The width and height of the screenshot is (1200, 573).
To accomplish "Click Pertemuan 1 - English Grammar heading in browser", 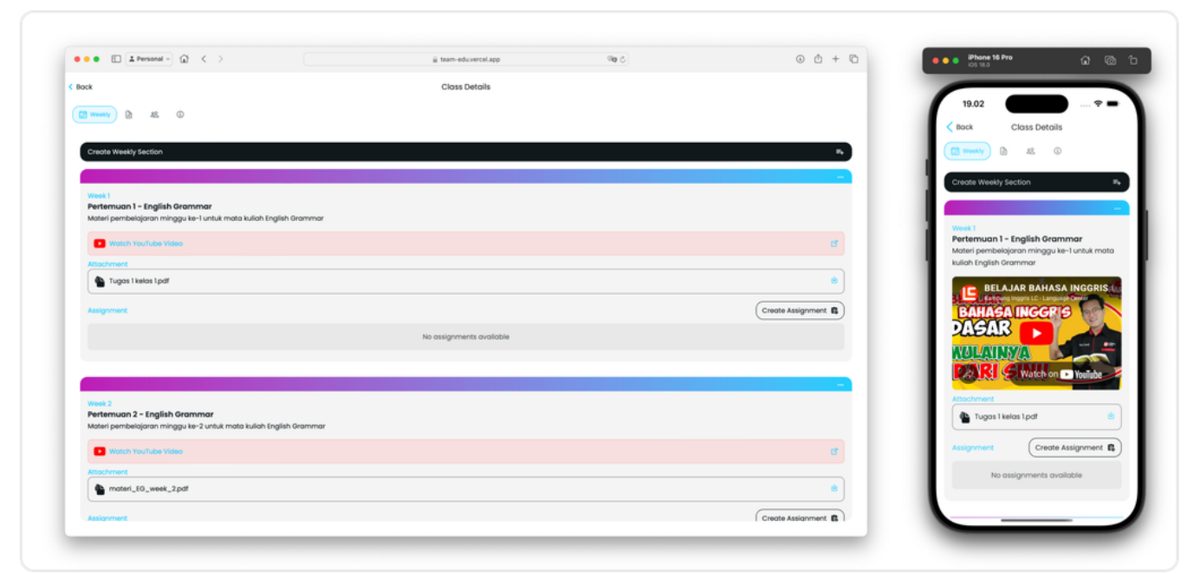I will pos(150,206).
